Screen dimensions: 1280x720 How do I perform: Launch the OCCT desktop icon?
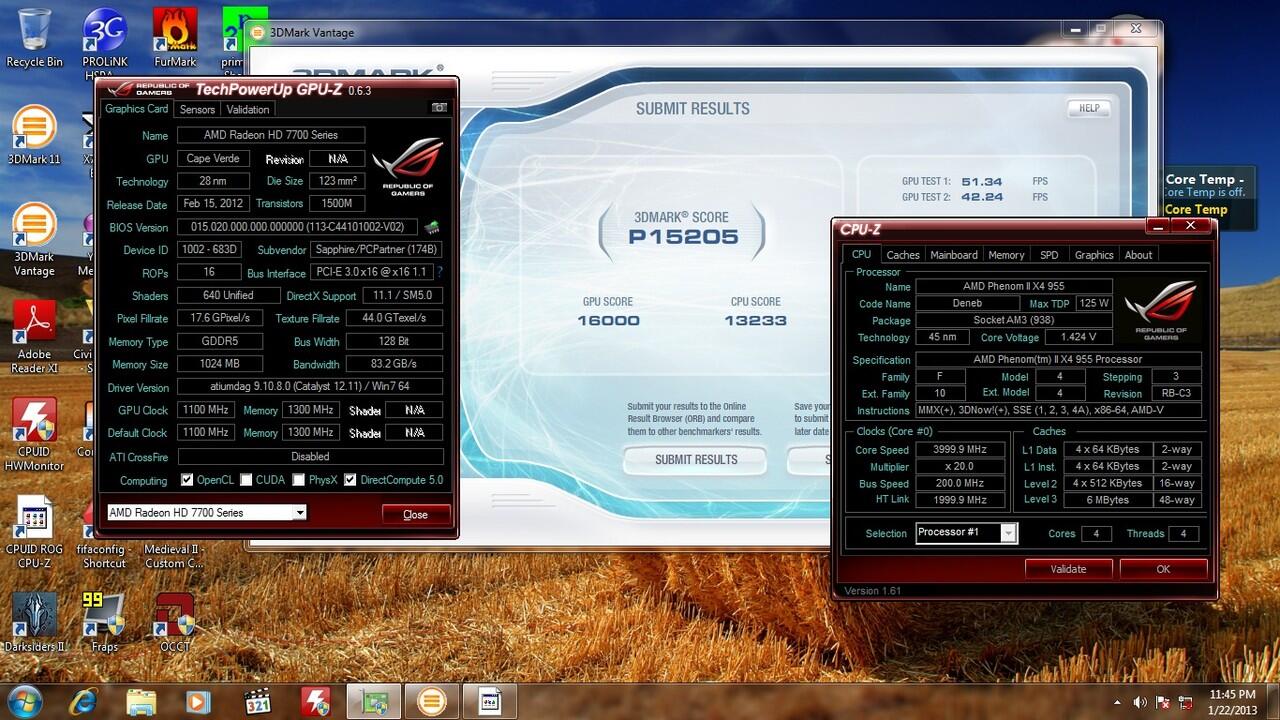point(174,622)
